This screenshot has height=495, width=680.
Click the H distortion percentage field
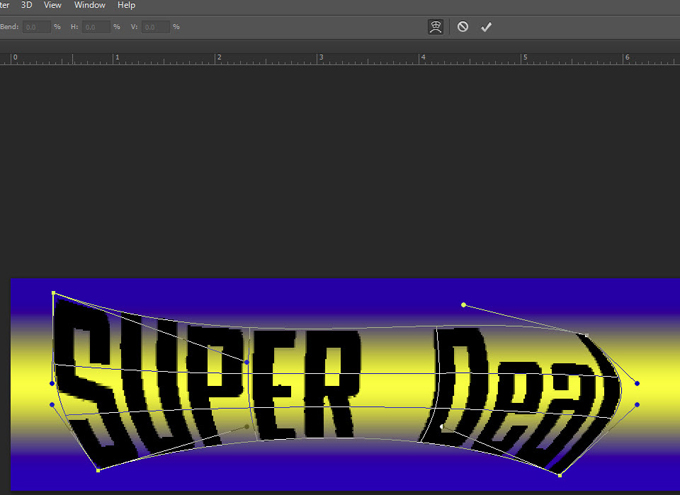(x=96, y=27)
